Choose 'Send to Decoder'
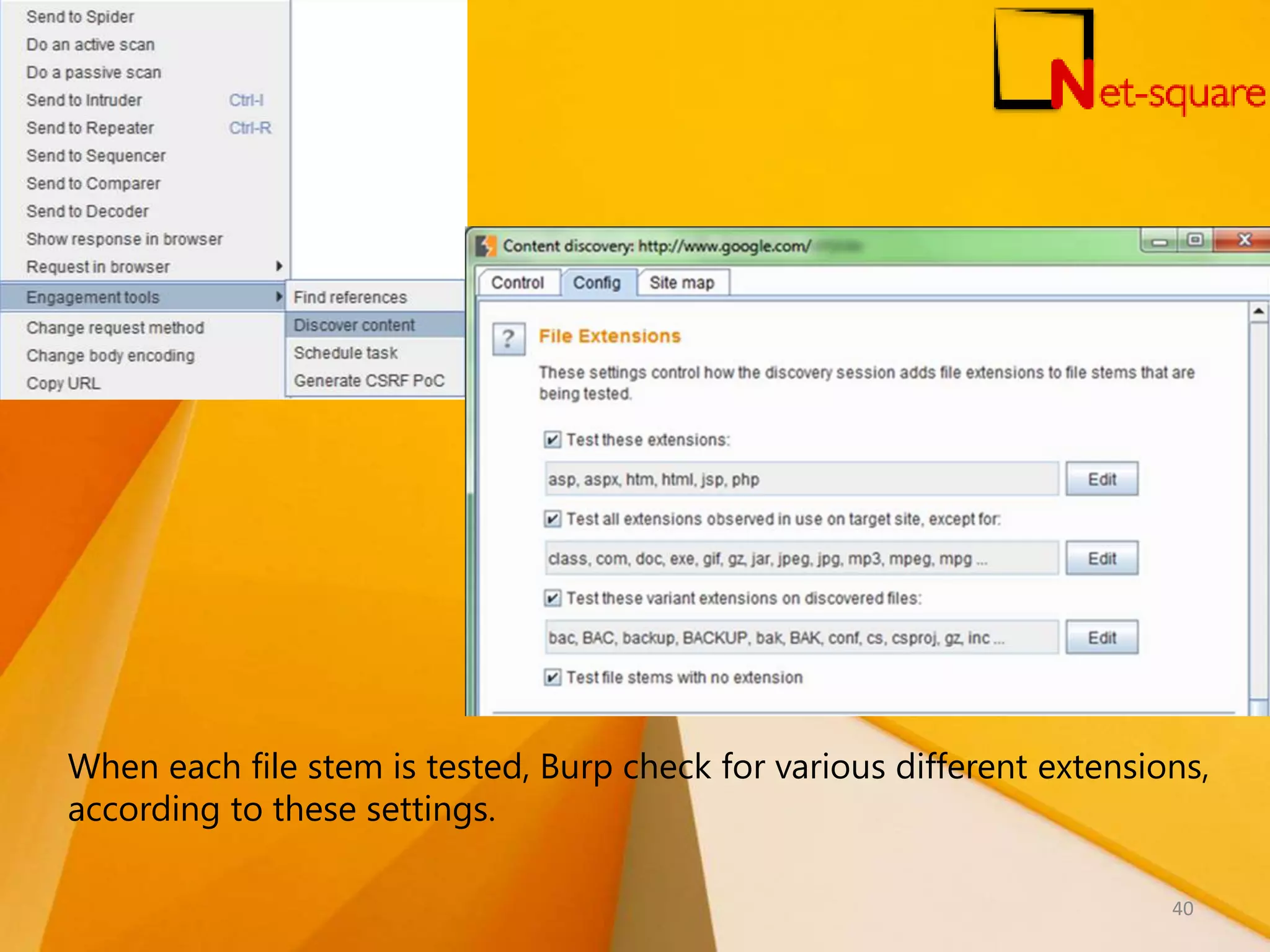1270x952 pixels. (144, 211)
